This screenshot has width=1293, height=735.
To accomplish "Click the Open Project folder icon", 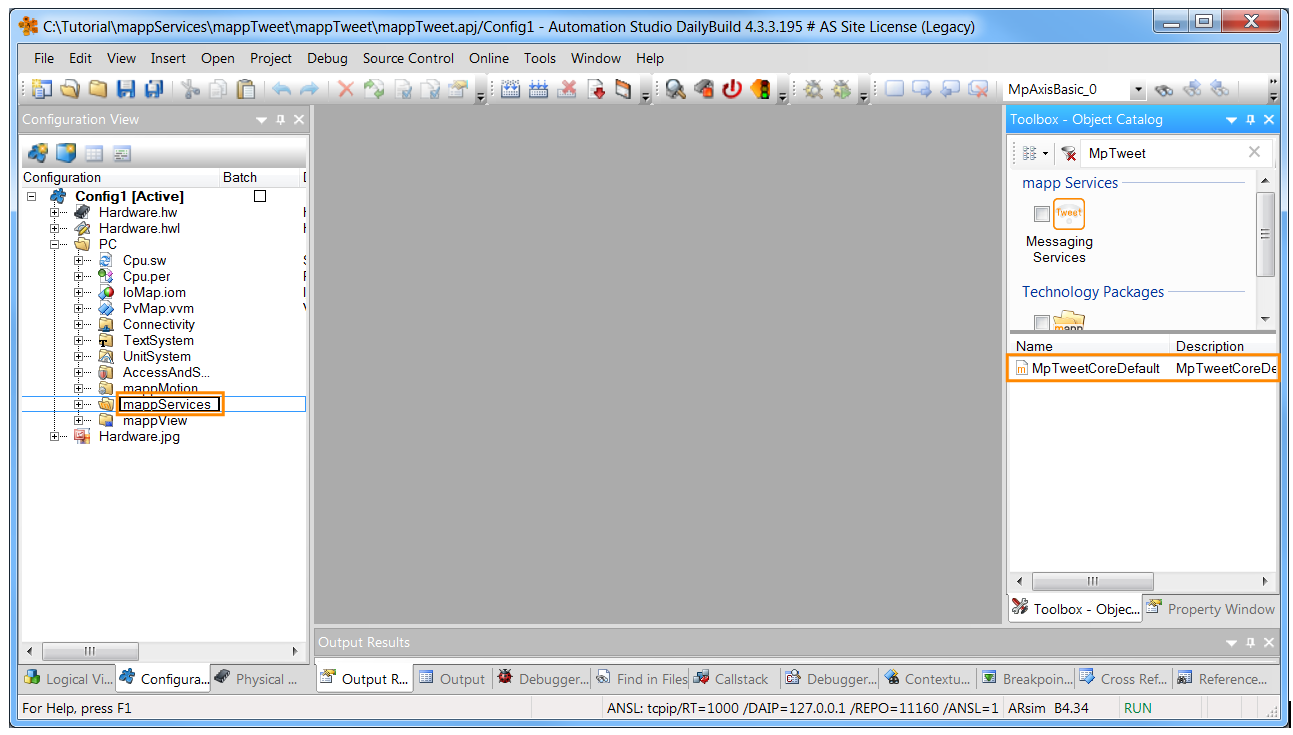I will [70, 89].
